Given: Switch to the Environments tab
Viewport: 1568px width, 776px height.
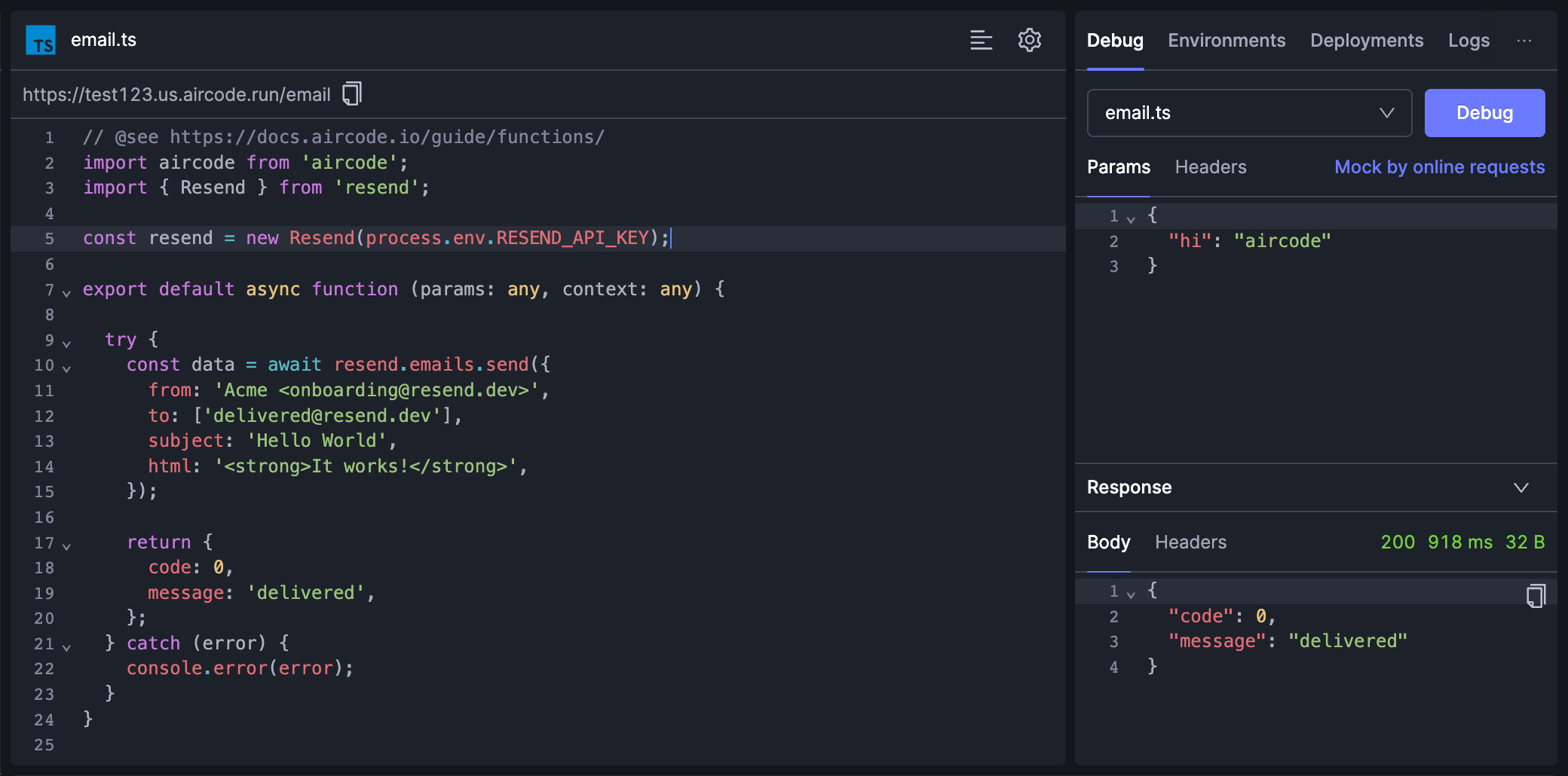Looking at the screenshot, I should [1227, 41].
